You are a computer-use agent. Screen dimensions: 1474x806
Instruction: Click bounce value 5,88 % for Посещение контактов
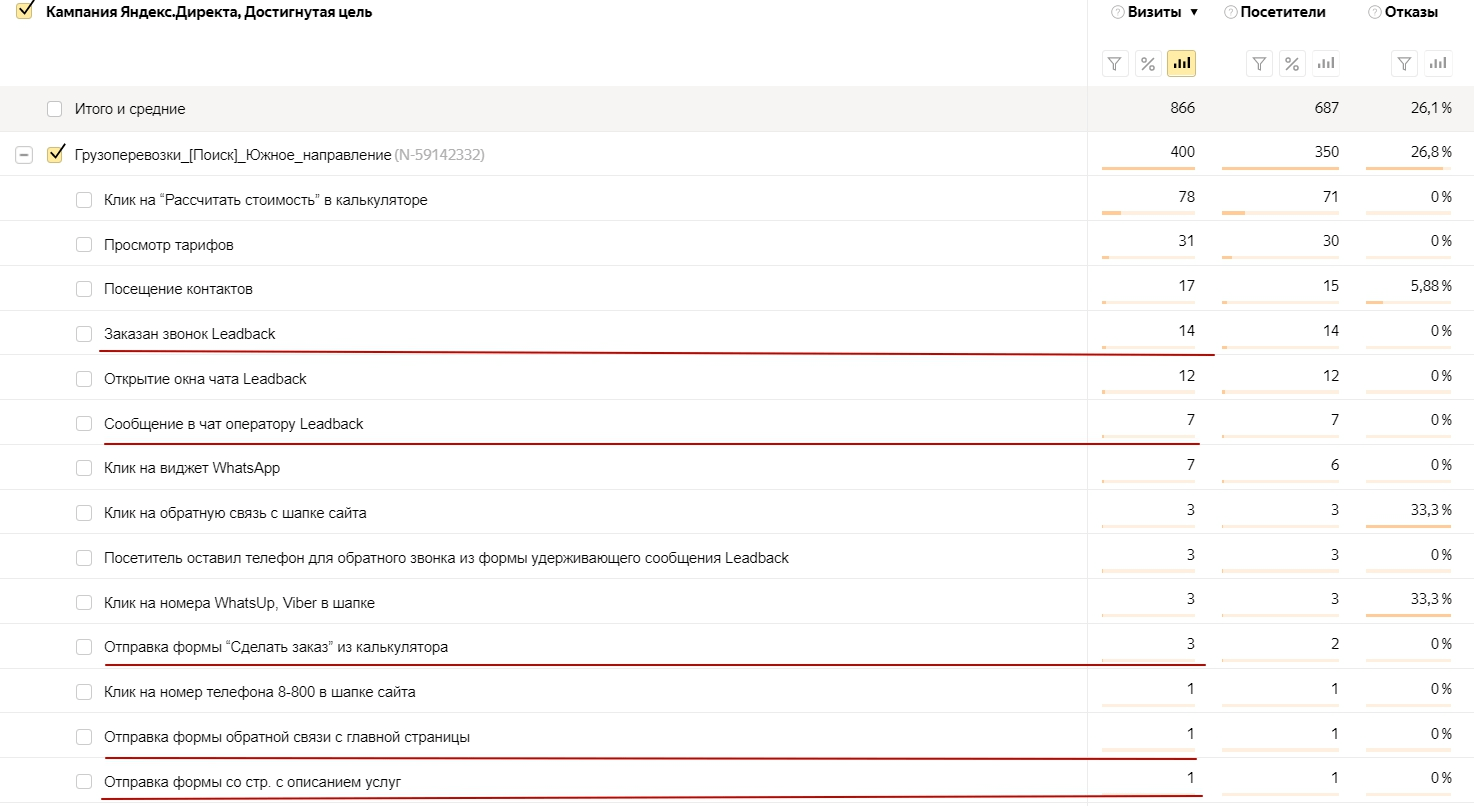click(1431, 286)
